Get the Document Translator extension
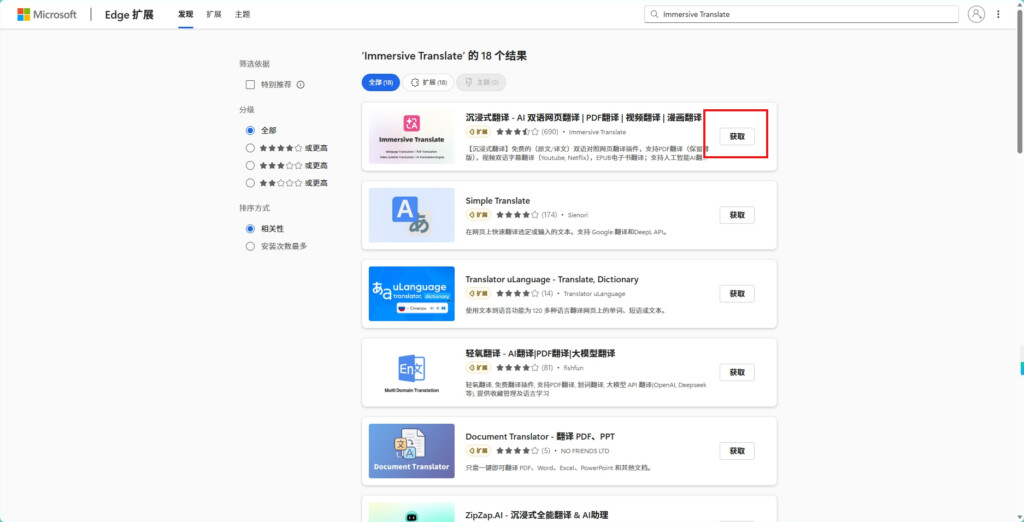This screenshot has width=1024, height=522. pos(737,451)
